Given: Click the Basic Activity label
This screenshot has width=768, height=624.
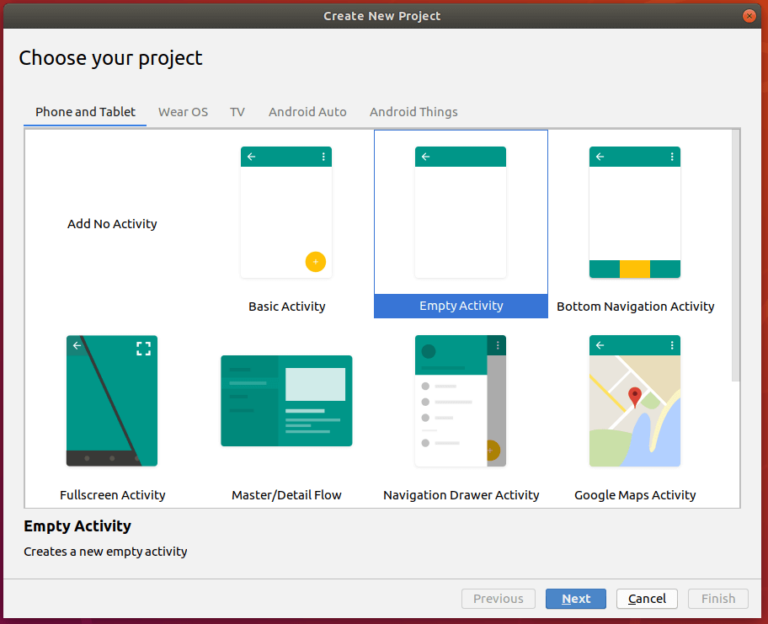Looking at the screenshot, I should (287, 307).
